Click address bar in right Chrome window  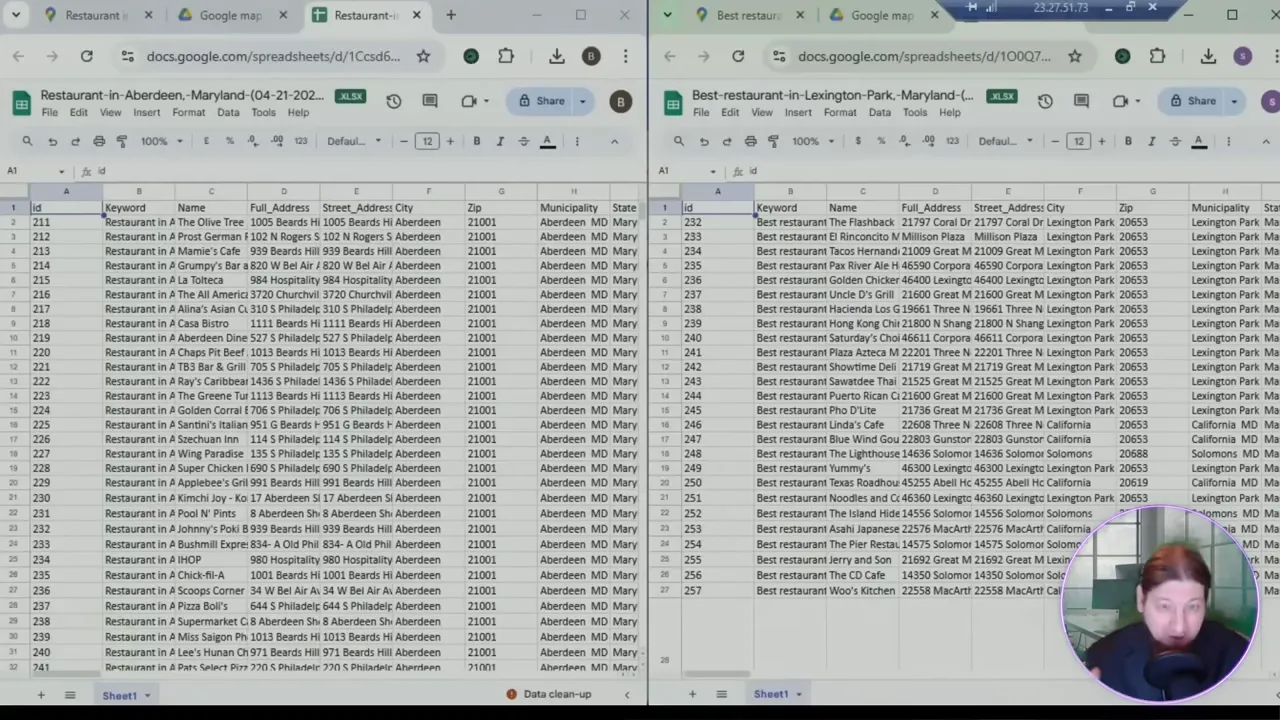(x=924, y=56)
